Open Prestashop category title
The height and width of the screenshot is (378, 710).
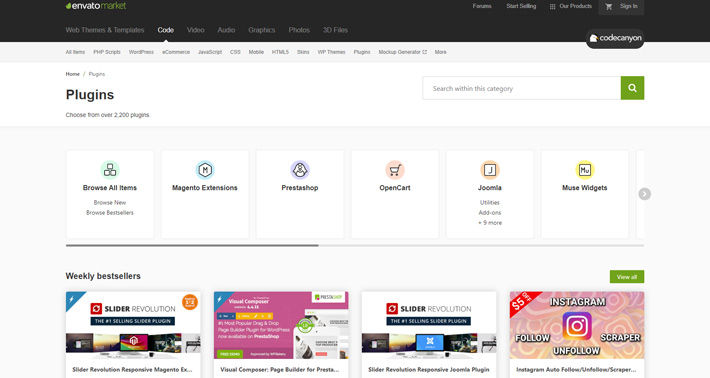pos(300,188)
